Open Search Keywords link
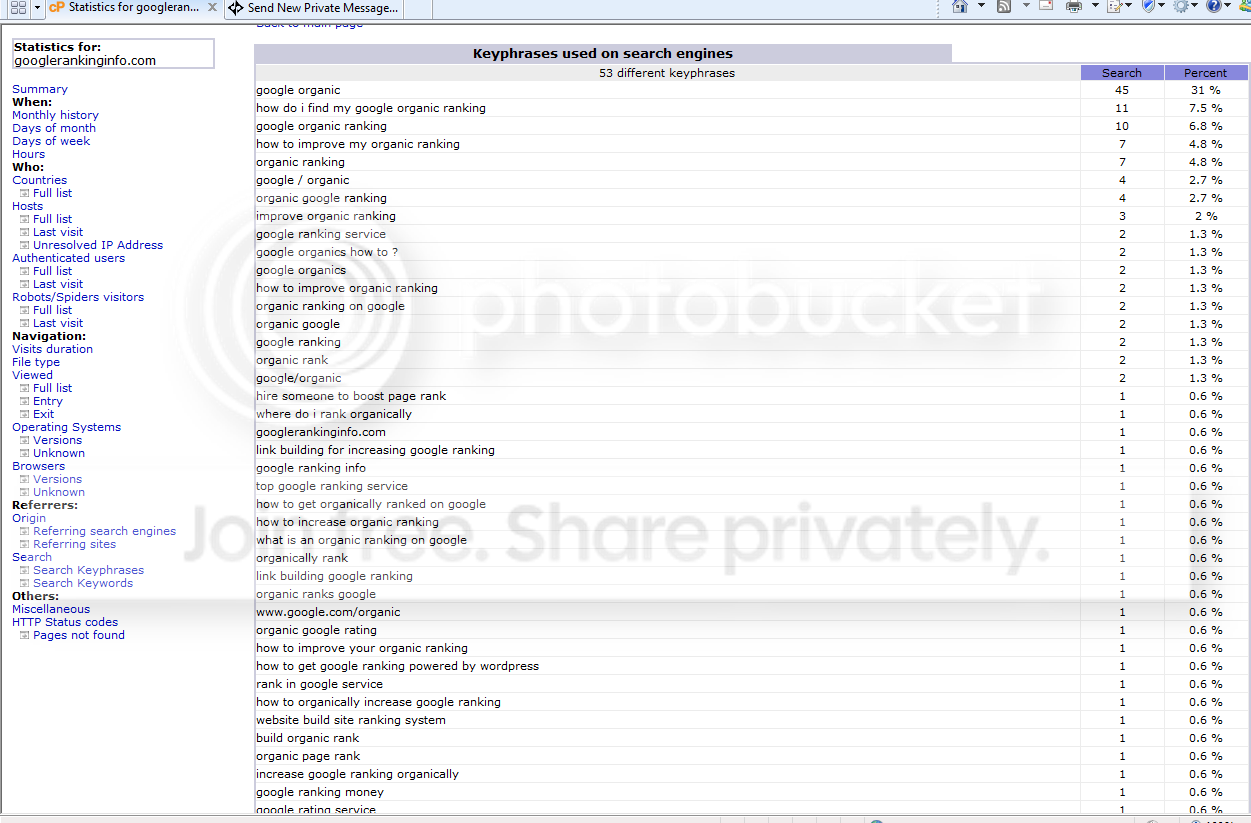The width and height of the screenshot is (1251, 823). [x=83, y=583]
